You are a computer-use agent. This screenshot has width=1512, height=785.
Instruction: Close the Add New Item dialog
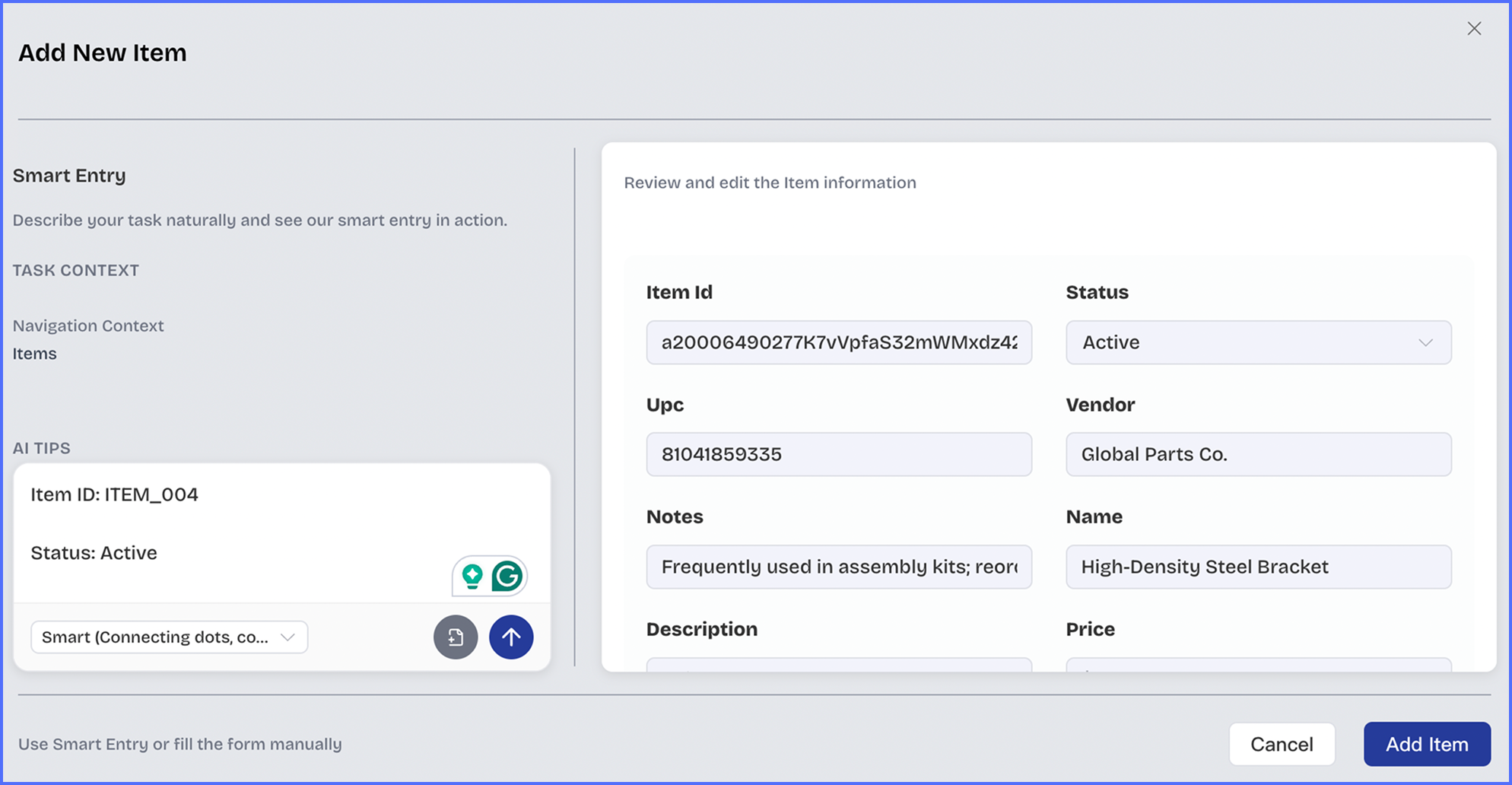point(1474,29)
